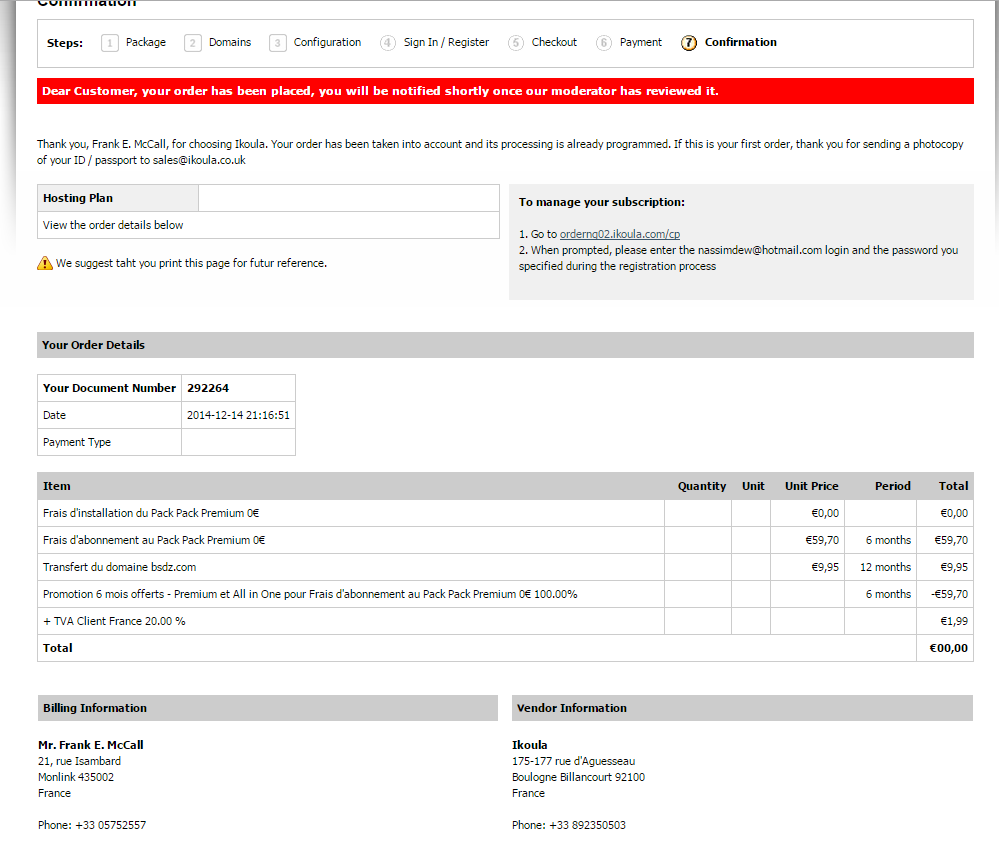Click the step 1 number icon
999x850 pixels.
pyautogui.click(x=110, y=43)
